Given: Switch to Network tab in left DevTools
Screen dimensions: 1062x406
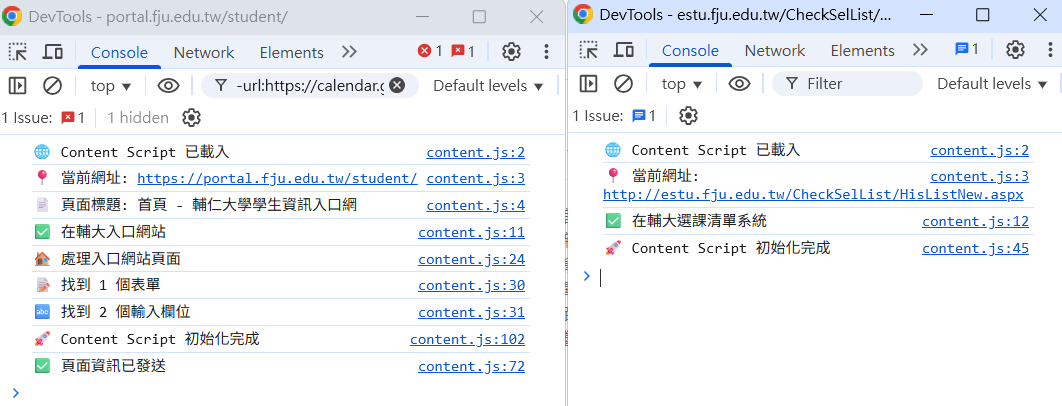Looking at the screenshot, I should (204, 52).
